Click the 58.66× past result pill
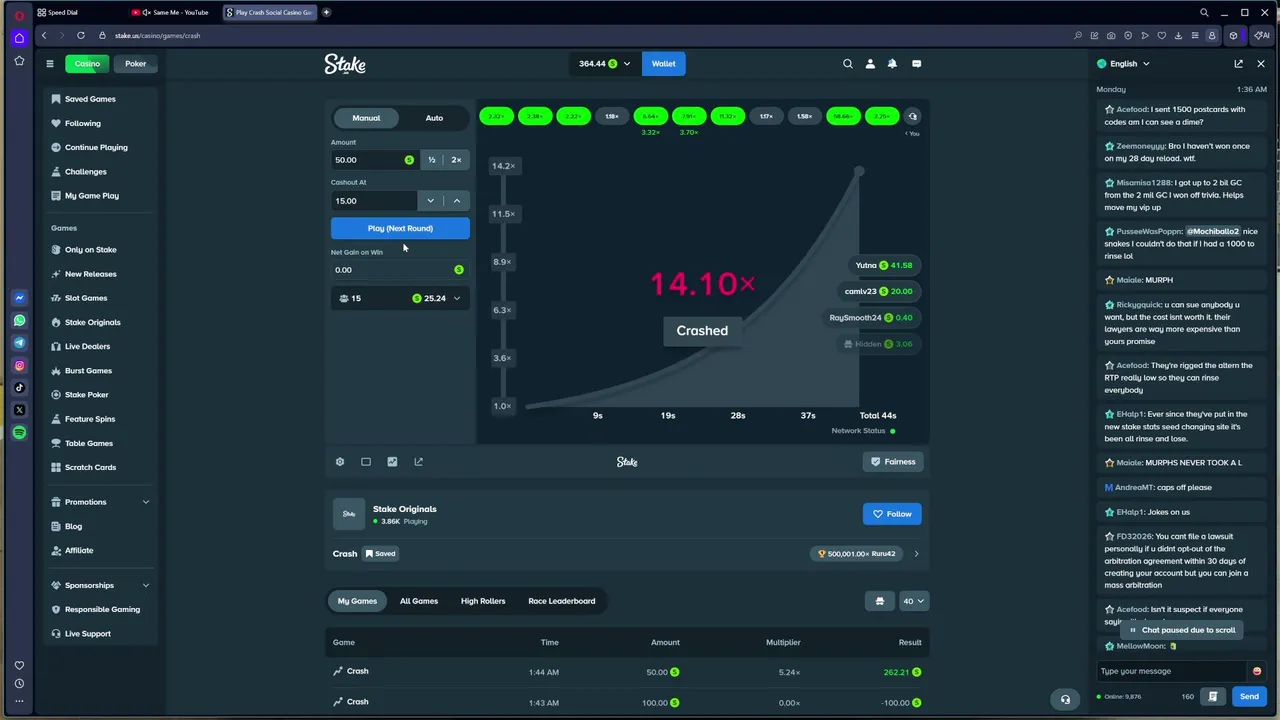 tap(843, 117)
